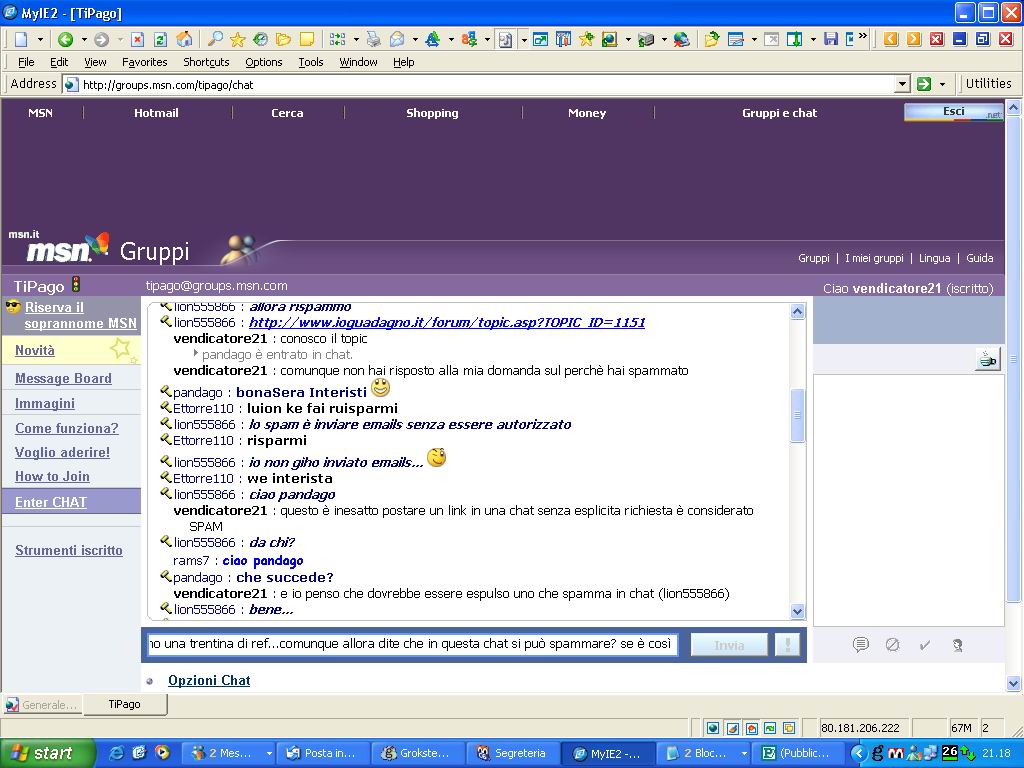Click the page scrollbar up arrow
The image size is (1024, 768).
[x=1014, y=107]
